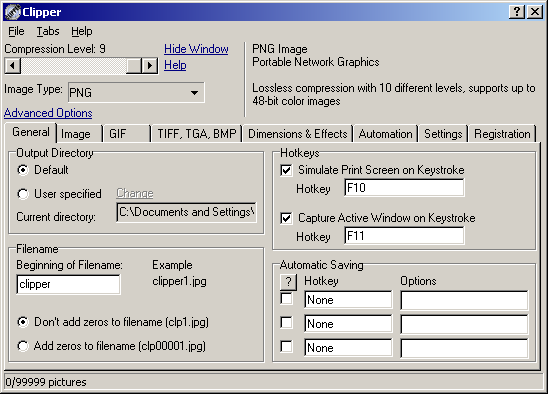Open the Help menu

82,31
